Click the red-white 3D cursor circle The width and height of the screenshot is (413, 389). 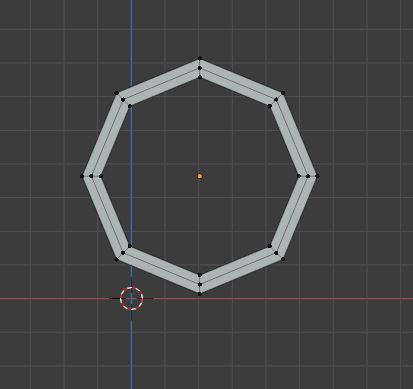(132, 298)
